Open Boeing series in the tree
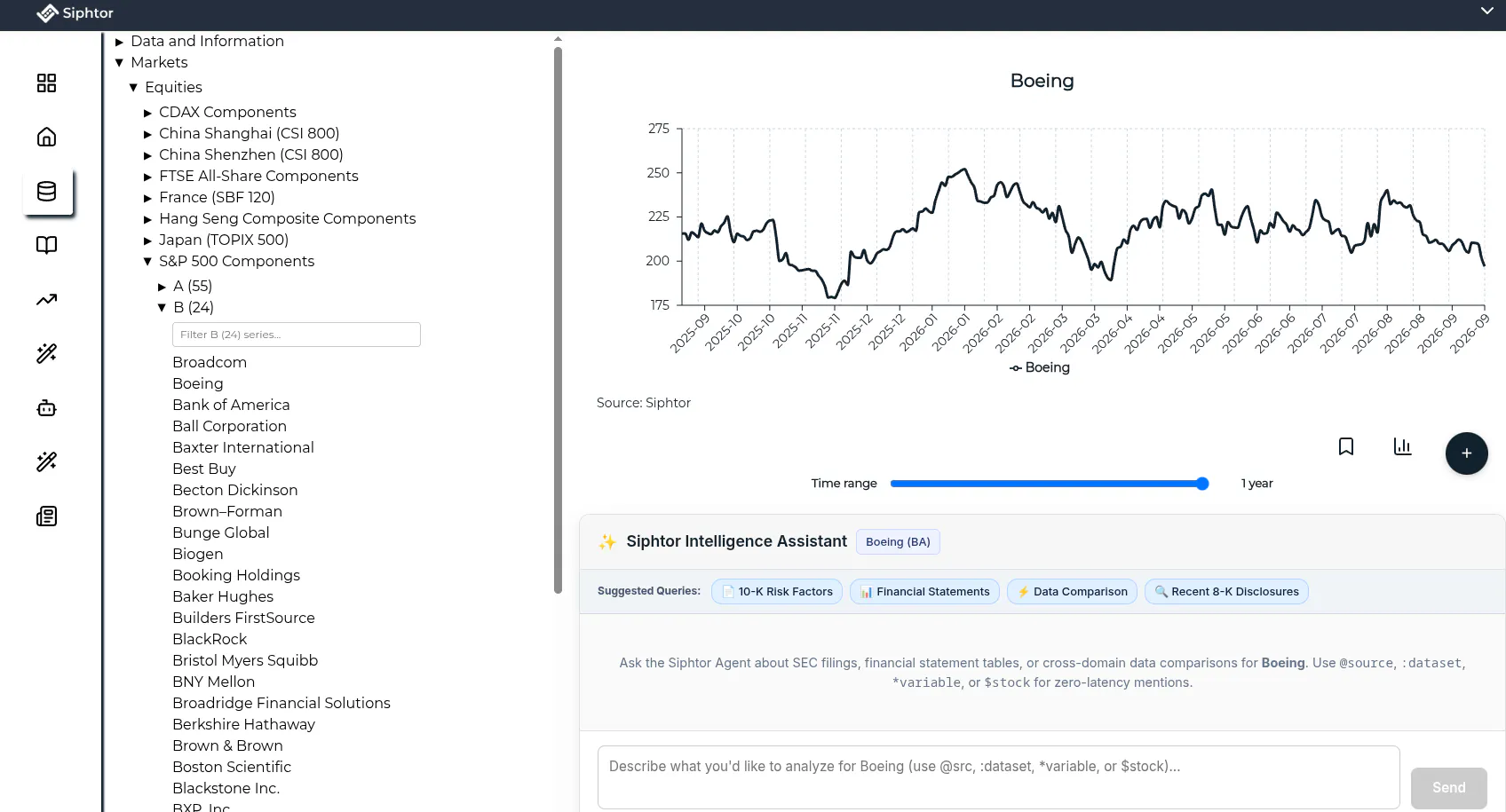1506x812 pixels. [x=198, y=383]
